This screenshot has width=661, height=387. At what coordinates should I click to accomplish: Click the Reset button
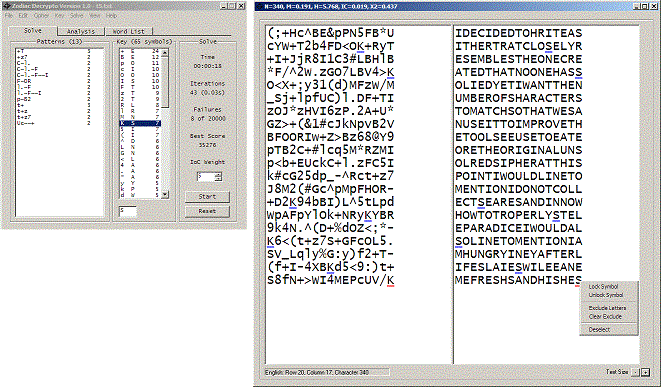point(207,211)
